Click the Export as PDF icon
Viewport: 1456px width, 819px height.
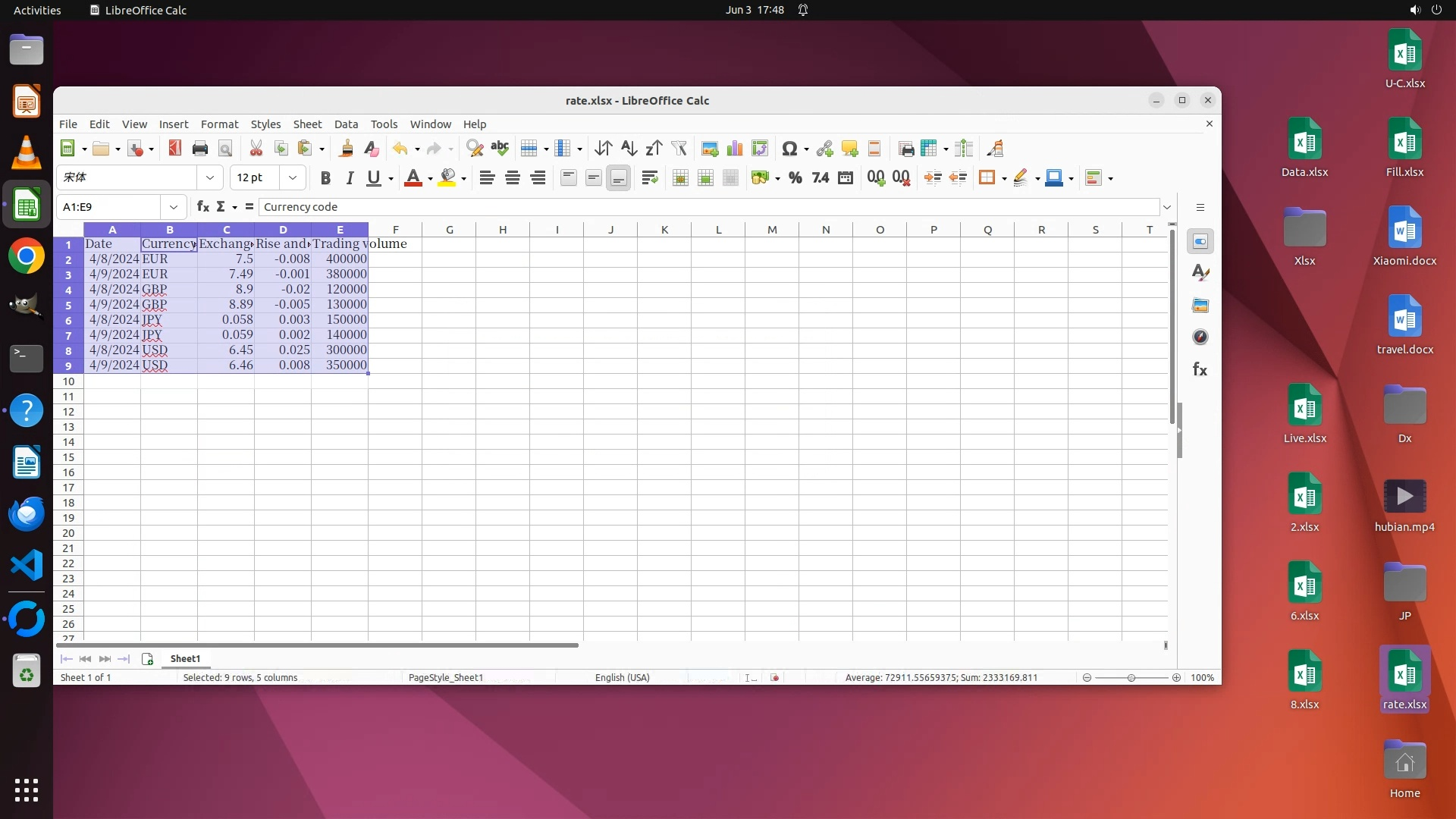[x=174, y=149]
